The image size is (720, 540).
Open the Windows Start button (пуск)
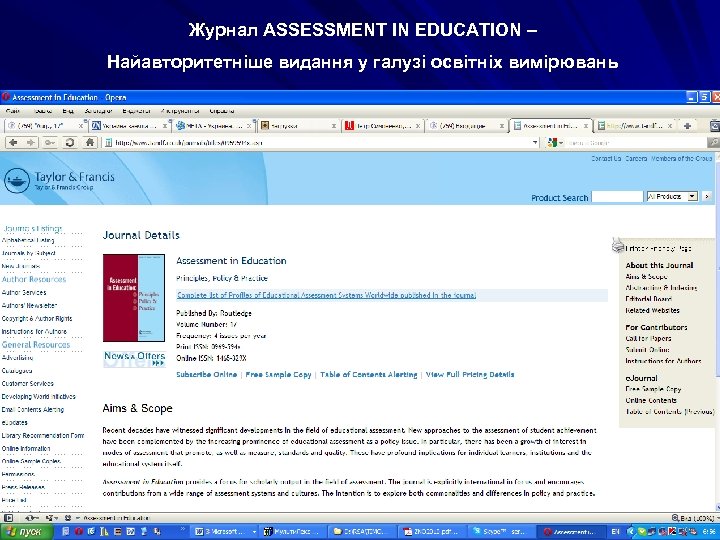point(26,532)
